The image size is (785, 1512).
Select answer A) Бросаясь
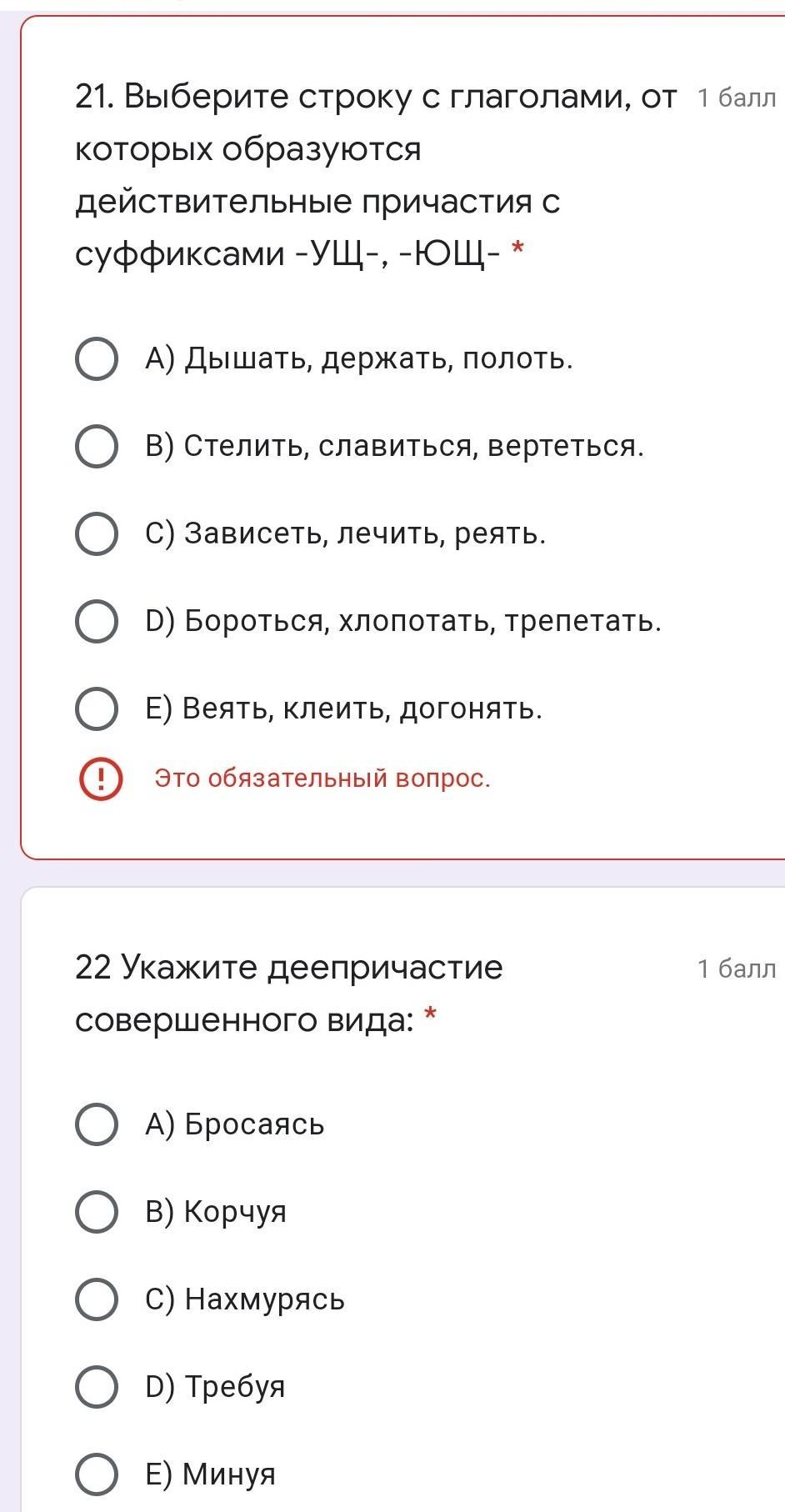[97, 1124]
